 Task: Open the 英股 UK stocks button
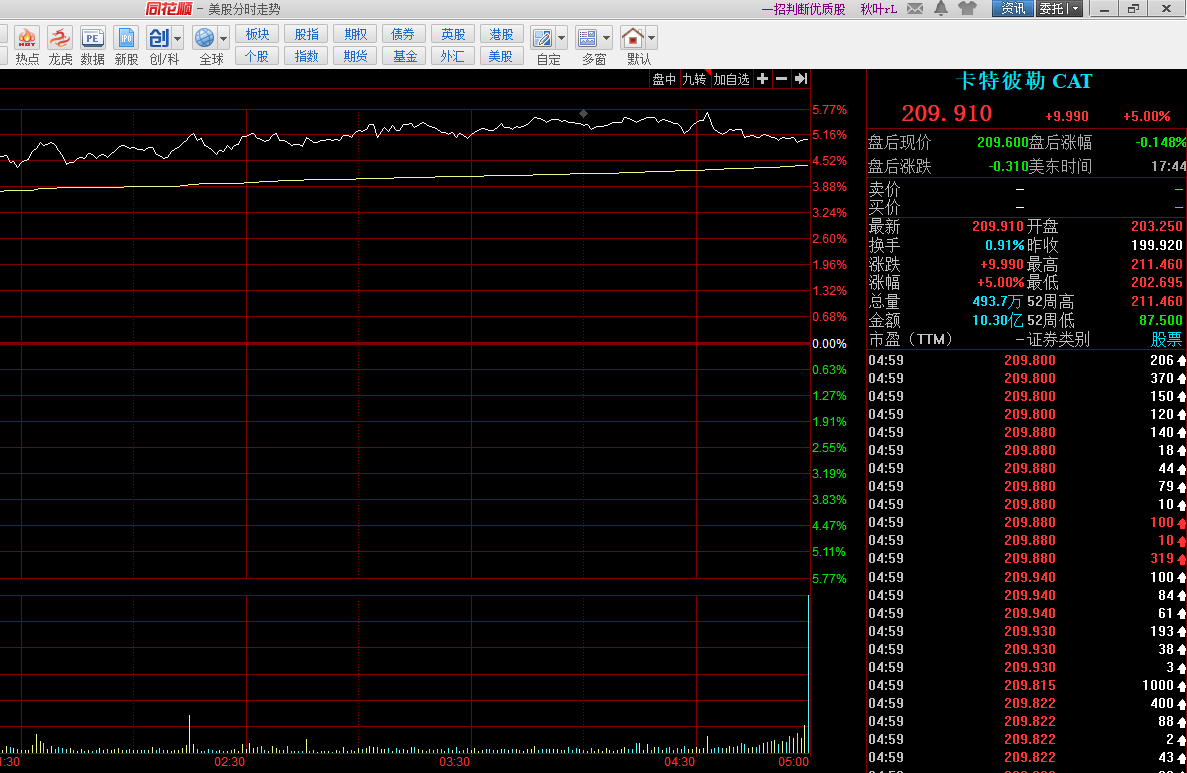coord(453,34)
